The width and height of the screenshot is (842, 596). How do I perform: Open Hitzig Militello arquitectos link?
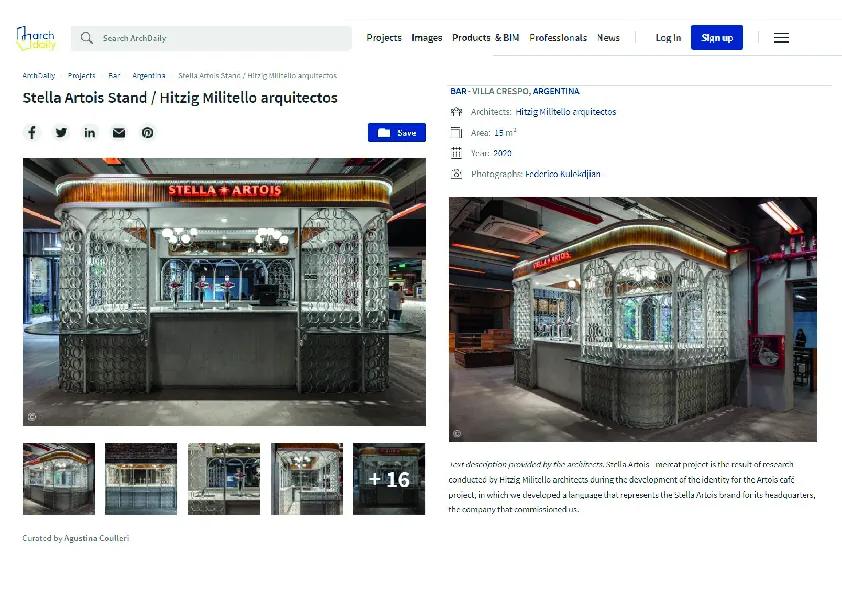pos(565,112)
